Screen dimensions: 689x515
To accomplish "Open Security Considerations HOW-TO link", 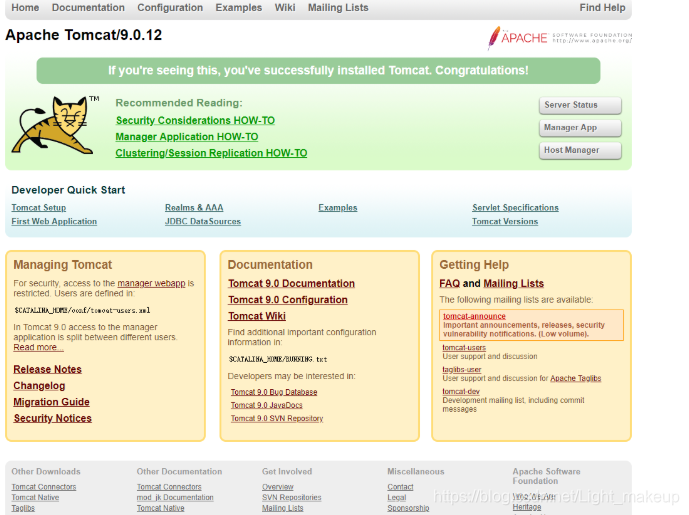I will pos(195,120).
